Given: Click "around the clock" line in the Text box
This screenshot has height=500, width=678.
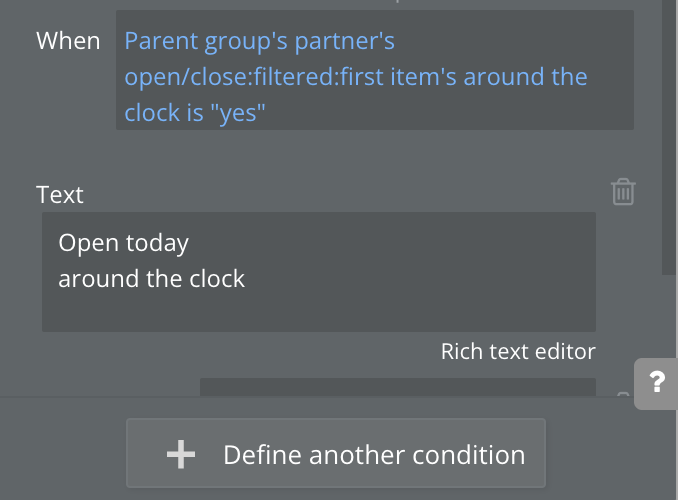Looking at the screenshot, I should tap(151, 279).
